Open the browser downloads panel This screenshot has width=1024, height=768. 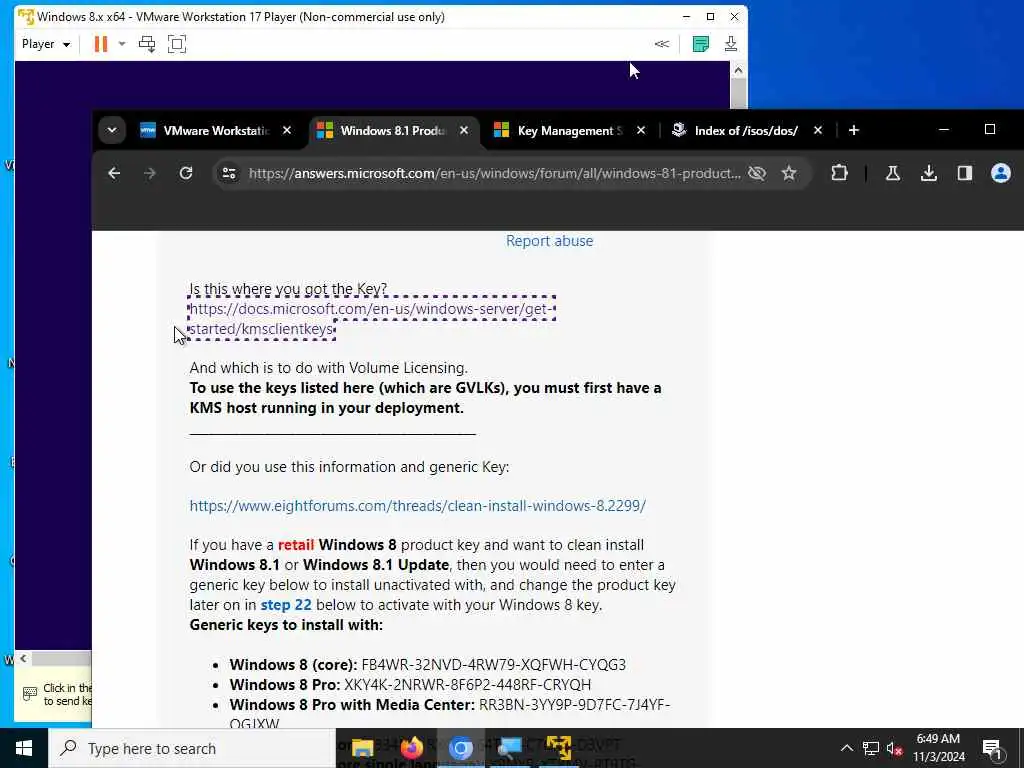tap(929, 173)
